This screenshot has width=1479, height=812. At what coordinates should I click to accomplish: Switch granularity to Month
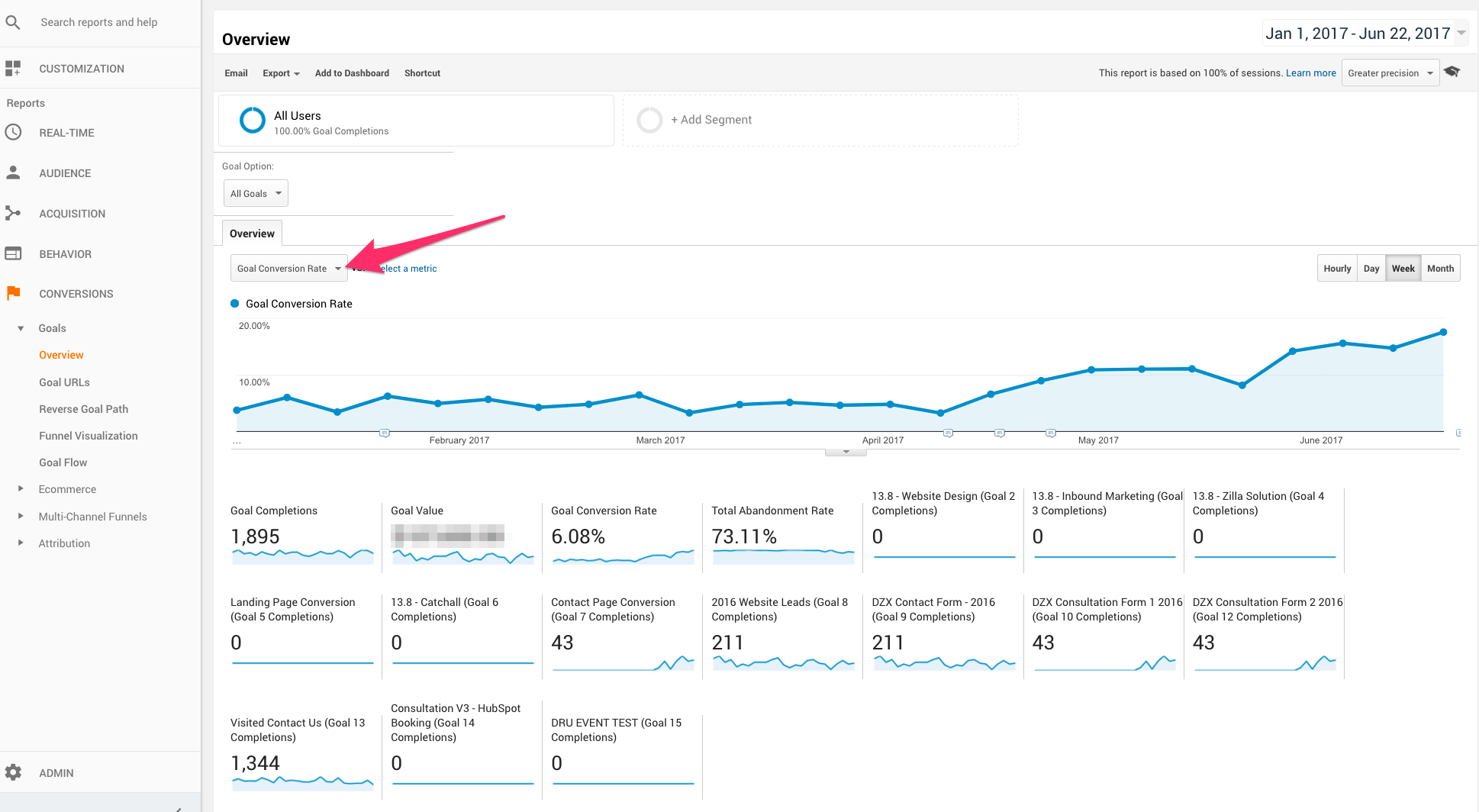click(1440, 268)
